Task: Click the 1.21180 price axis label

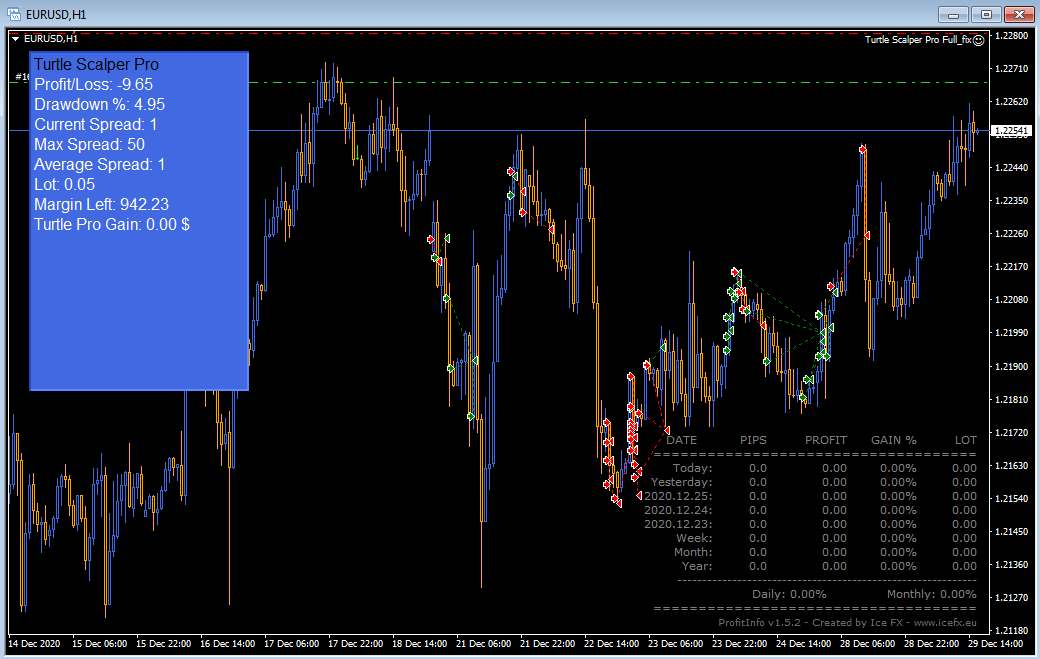Action: (x=1011, y=630)
